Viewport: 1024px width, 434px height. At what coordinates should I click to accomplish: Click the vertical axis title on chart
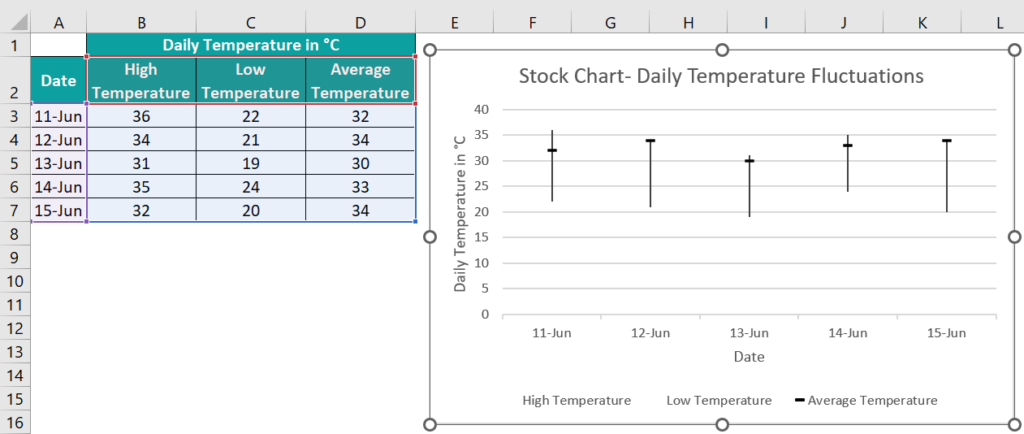pyautogui.click(x=461, y=212)
